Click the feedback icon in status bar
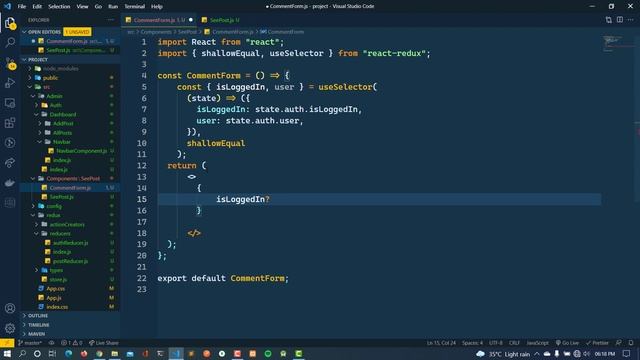 (x=619, y=343)
